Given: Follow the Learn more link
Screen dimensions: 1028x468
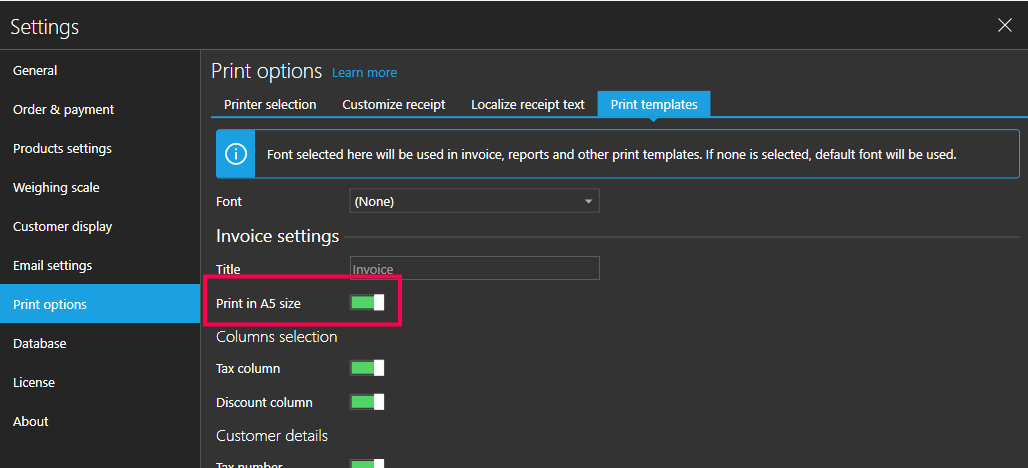Looking at the screenshot, I should click(364, 73).
